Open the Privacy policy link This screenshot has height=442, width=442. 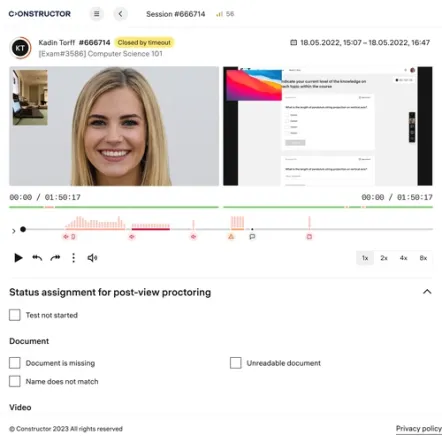pos(419,429)
